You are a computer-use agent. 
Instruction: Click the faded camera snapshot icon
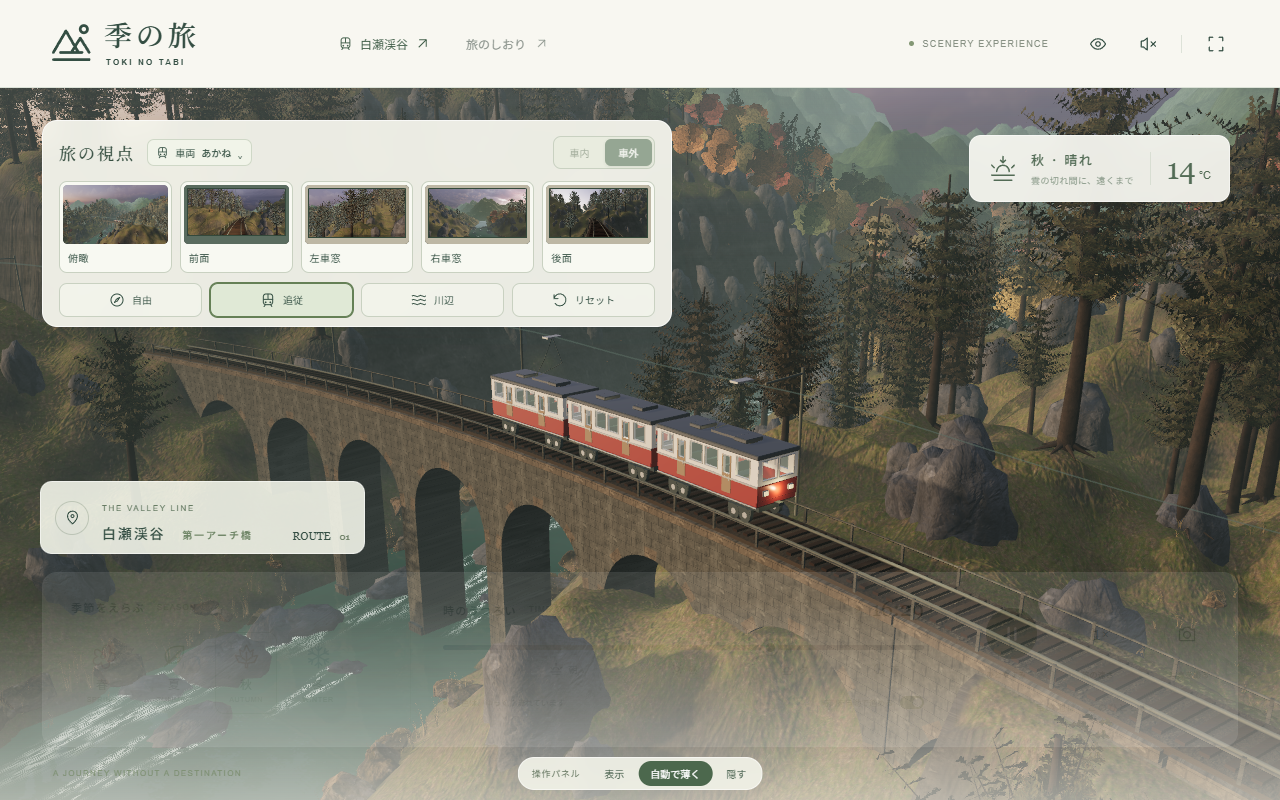tap(1187, 634)
